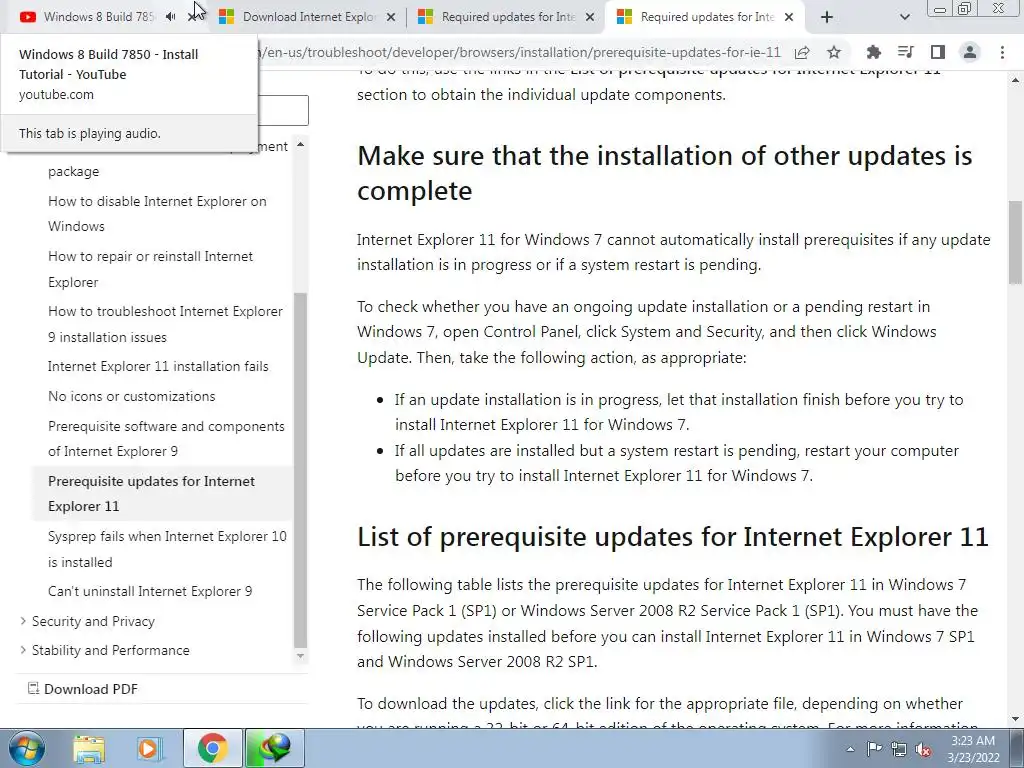Toggle the side panel icon
The width and height of the screenshot is (1024, 768).
coord(938,52)
